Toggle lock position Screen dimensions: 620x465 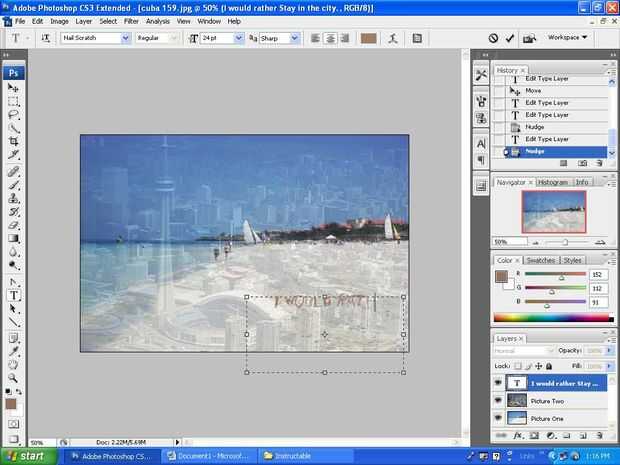pyautogui.click(x=539, y=366)
